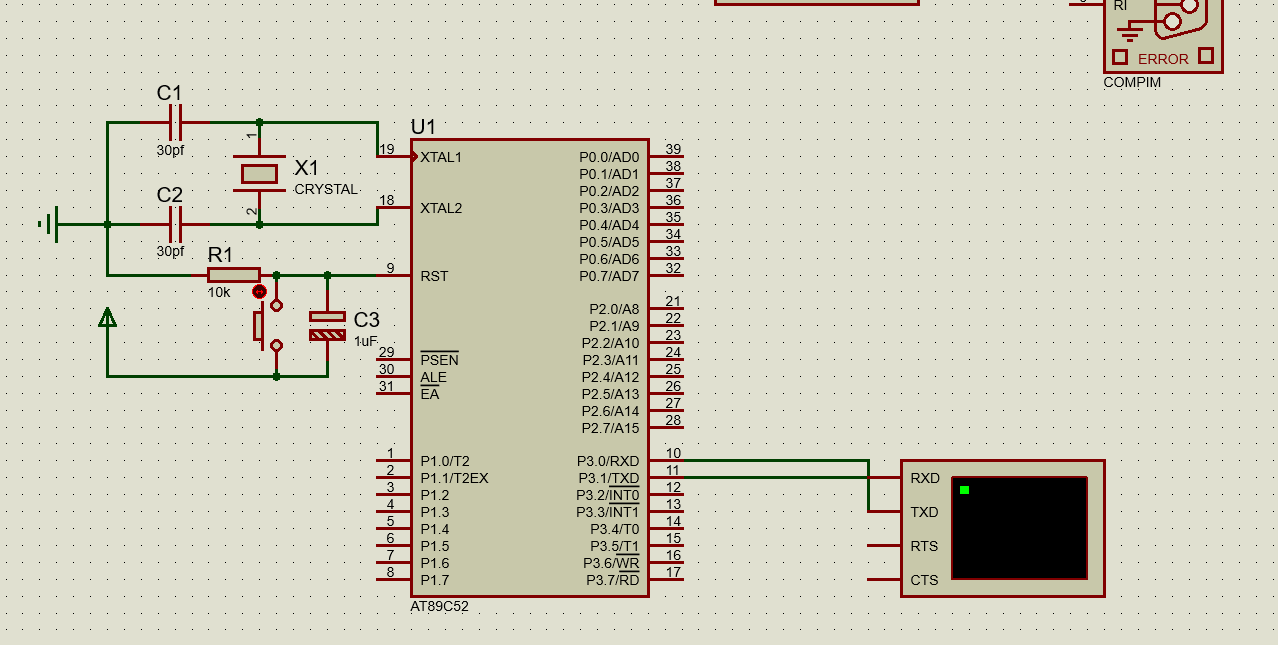Viewport: 1278px width, 645px height.
Task: Click the CRYSTAL value label
Action: click(325, 189)
